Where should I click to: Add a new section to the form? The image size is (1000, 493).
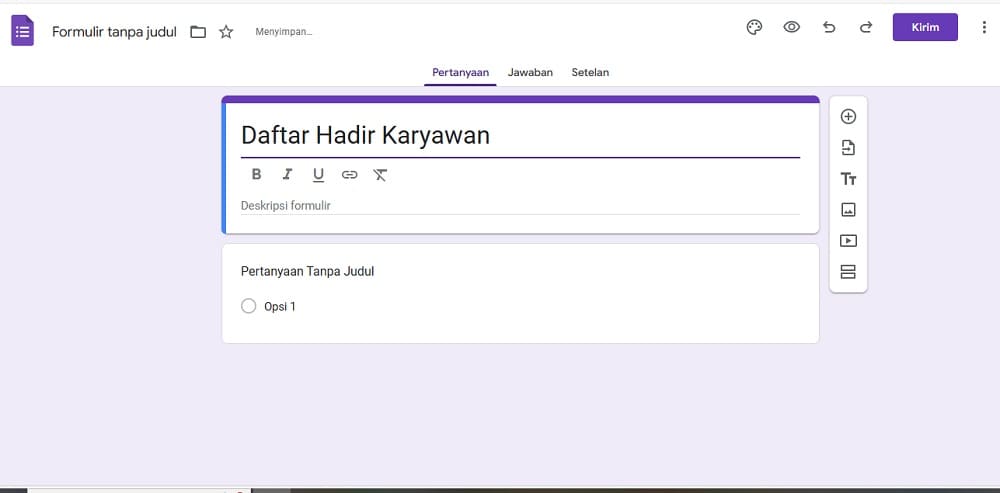point(848,272)
